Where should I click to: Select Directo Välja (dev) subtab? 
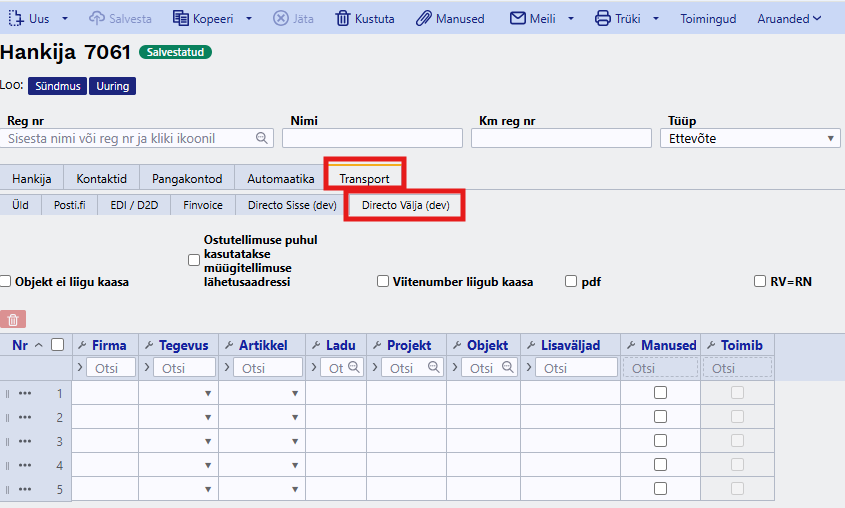(406, 205)
